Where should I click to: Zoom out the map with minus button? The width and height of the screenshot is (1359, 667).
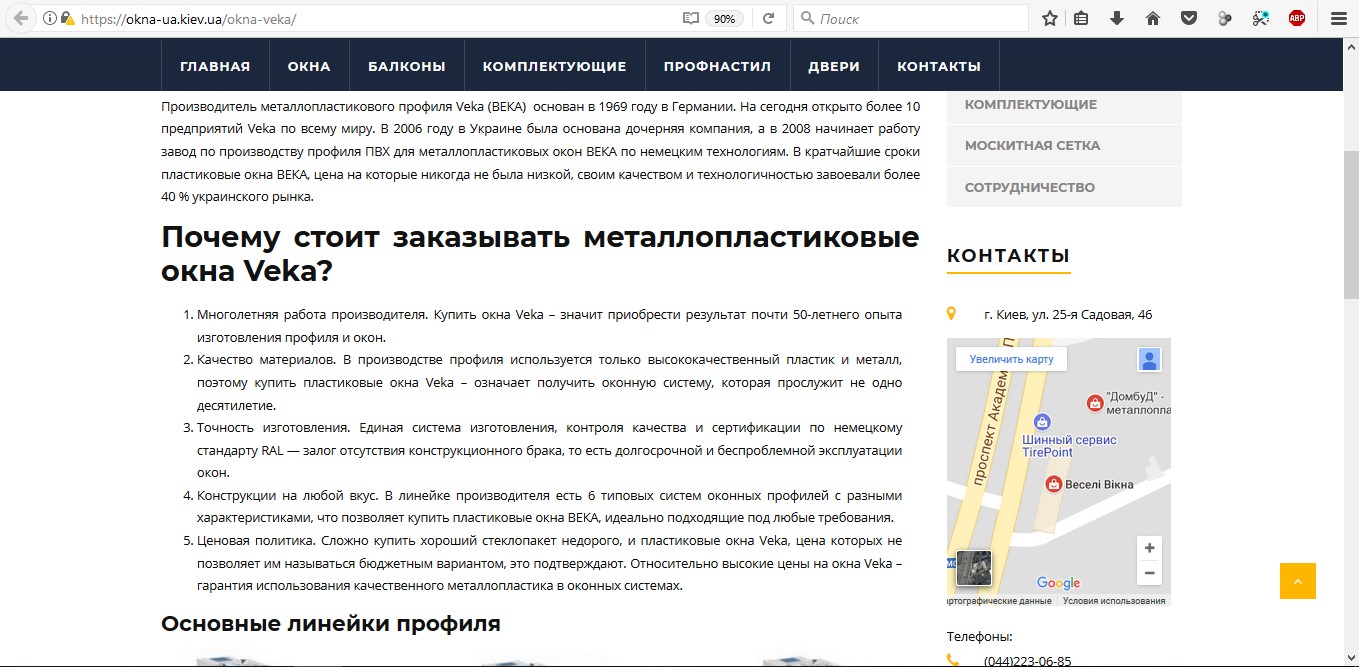point(1149,573)
